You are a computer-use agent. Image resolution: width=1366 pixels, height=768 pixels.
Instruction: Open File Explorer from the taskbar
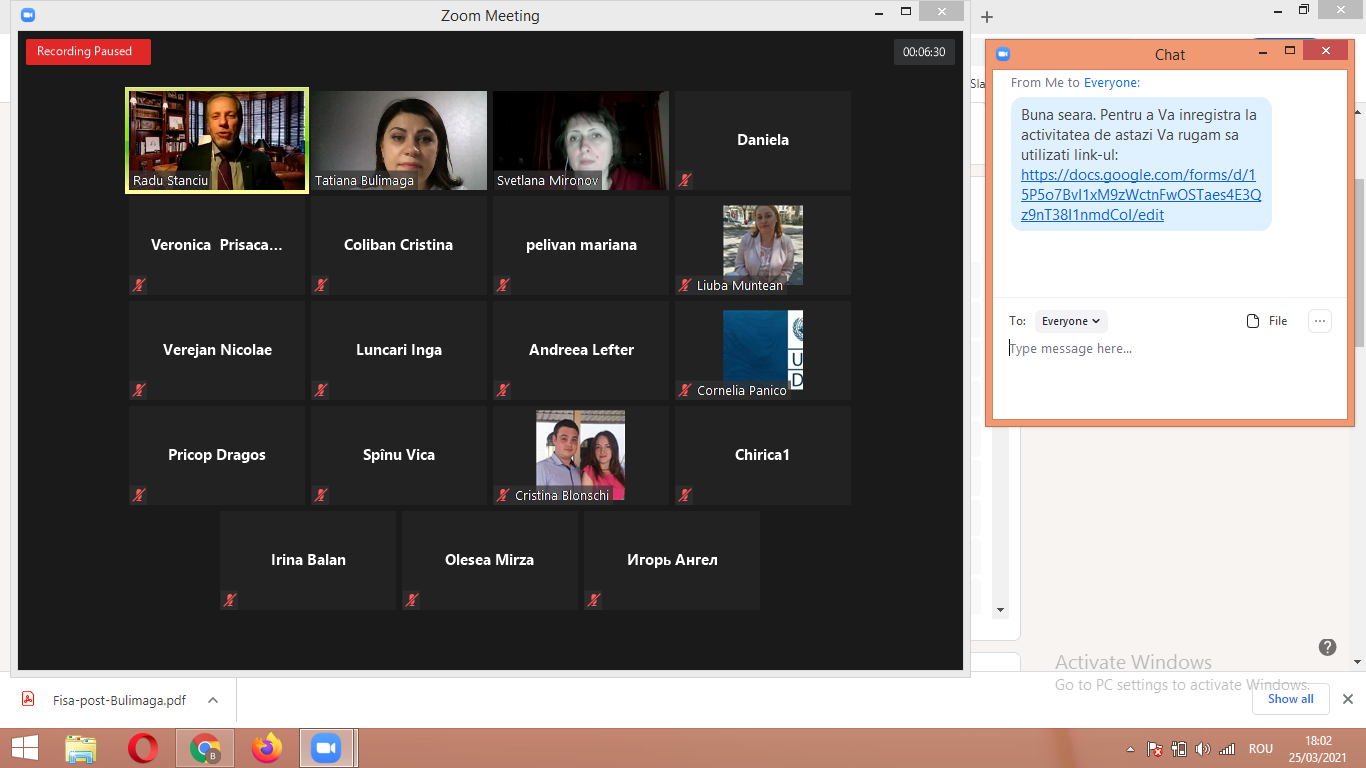coord(81,748)
